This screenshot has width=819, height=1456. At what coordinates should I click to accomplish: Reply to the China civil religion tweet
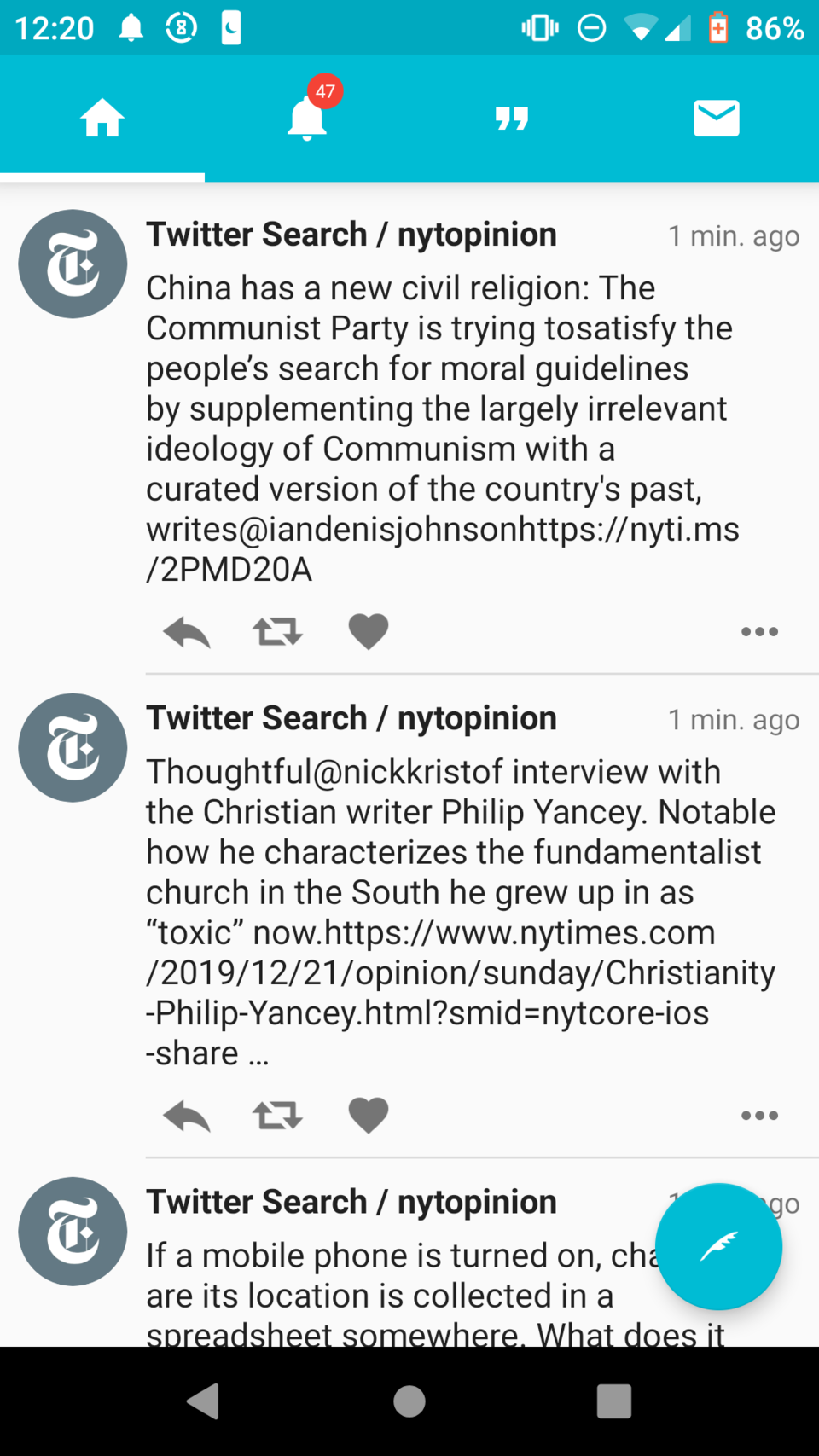(x=186, y=632)
